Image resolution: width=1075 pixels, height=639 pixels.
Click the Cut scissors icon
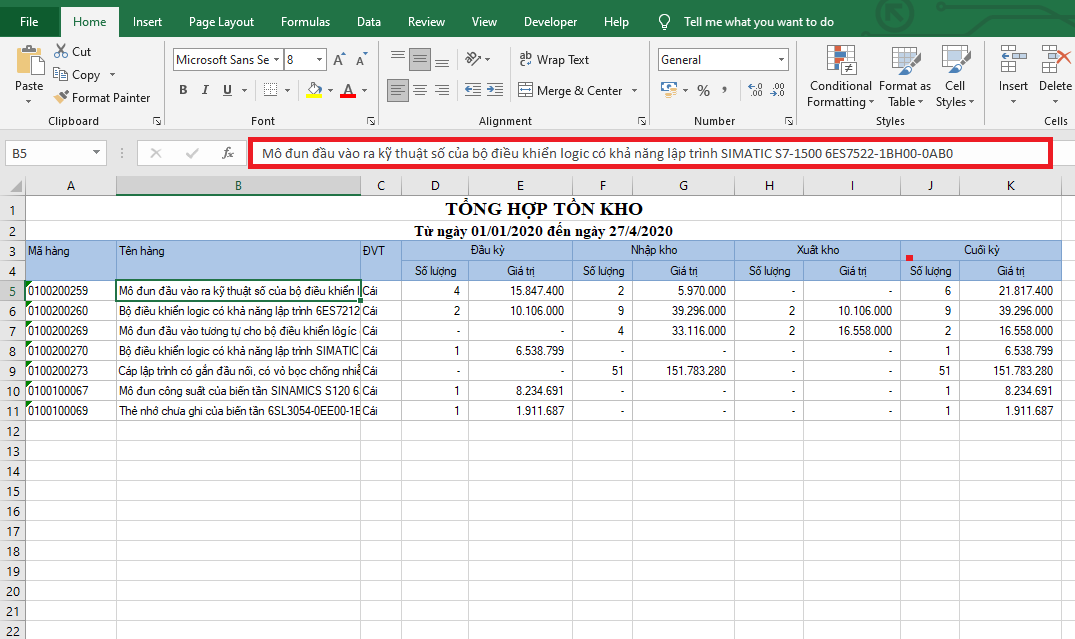click(x=61, y=51)
